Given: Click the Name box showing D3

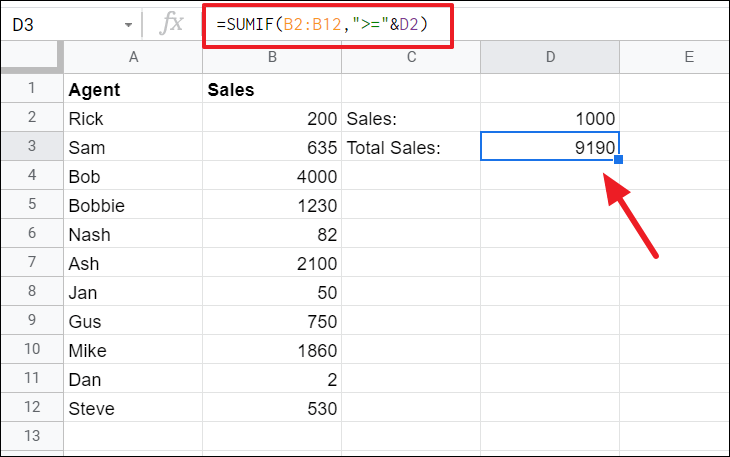Looking at the screenshot, I should pyautogui.click(x=60, y=24).
